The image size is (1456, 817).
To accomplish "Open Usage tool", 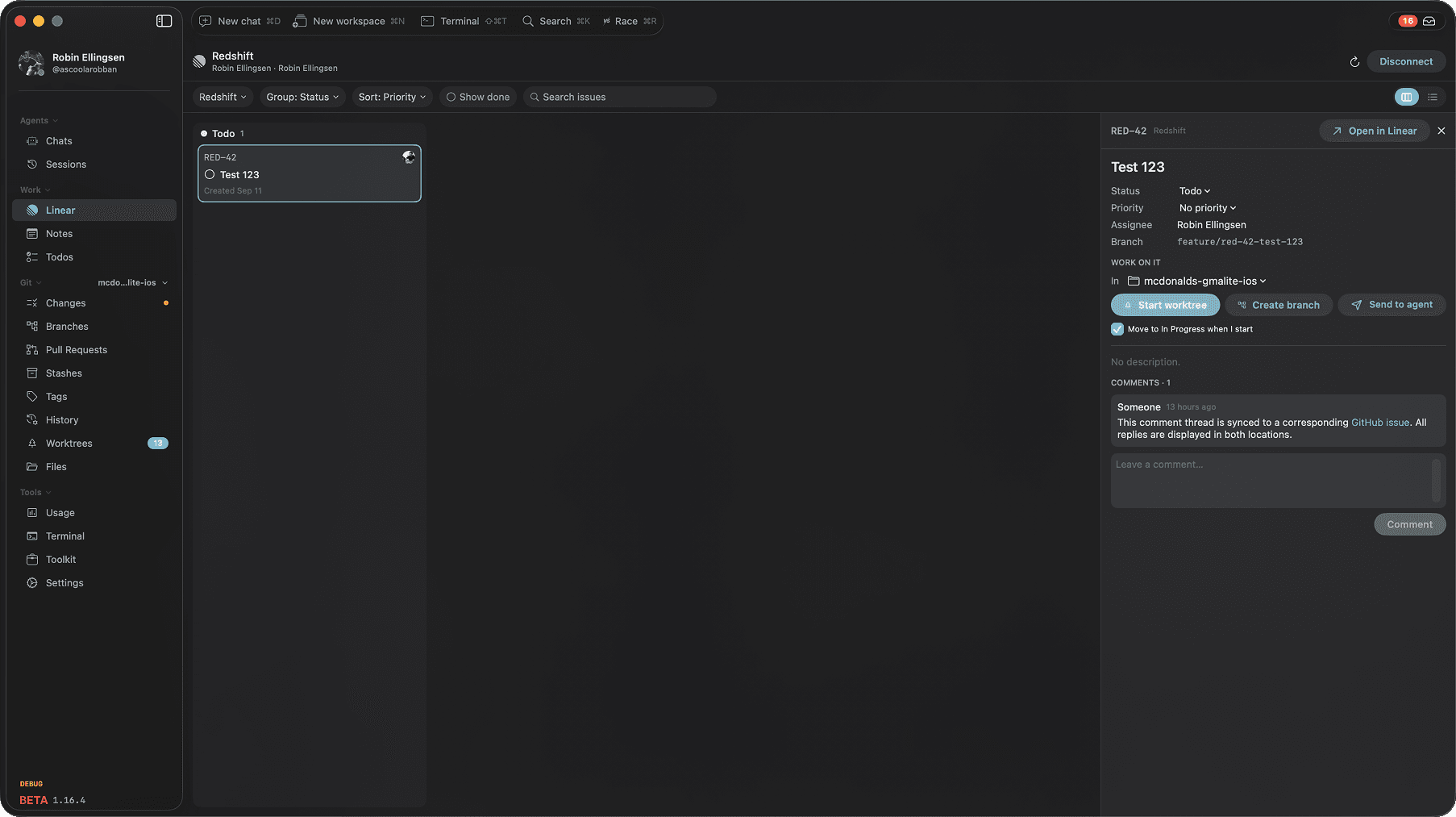I will [x=94, y=513].
